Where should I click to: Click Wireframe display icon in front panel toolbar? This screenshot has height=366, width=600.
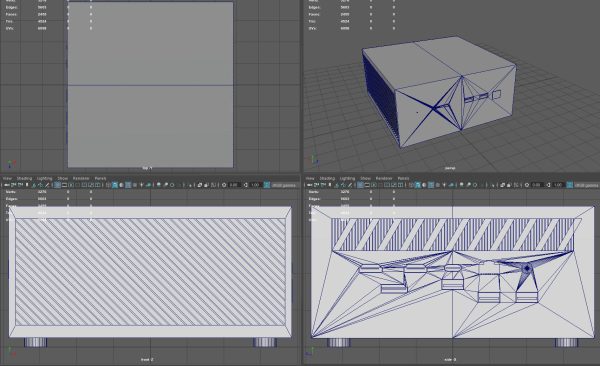coord(108,185)
